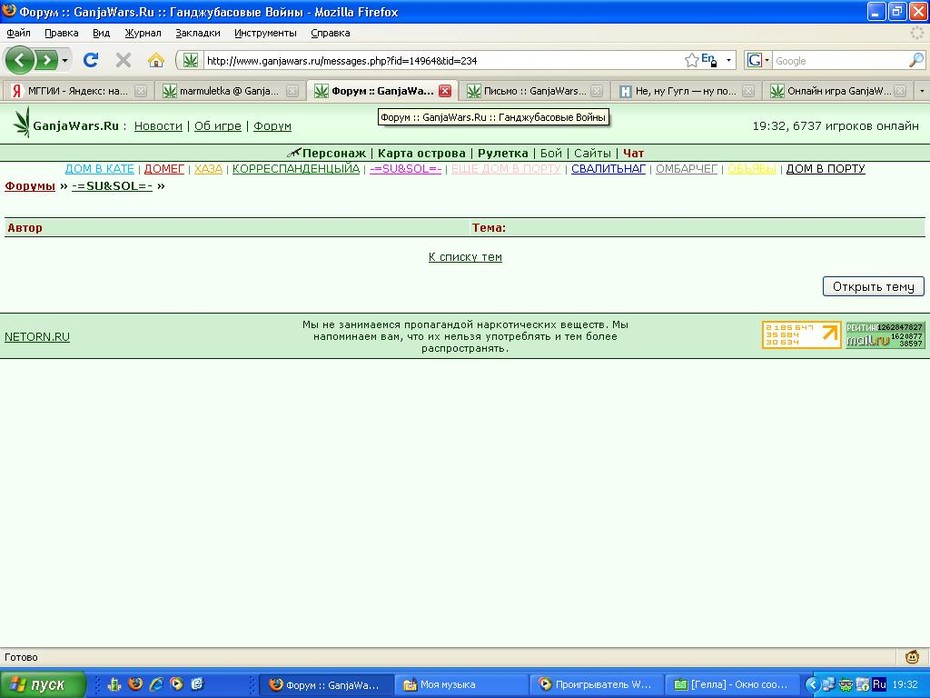Launch Windows Media Player from quick launch
Viewport: 930px width, 698px height.
176,684
